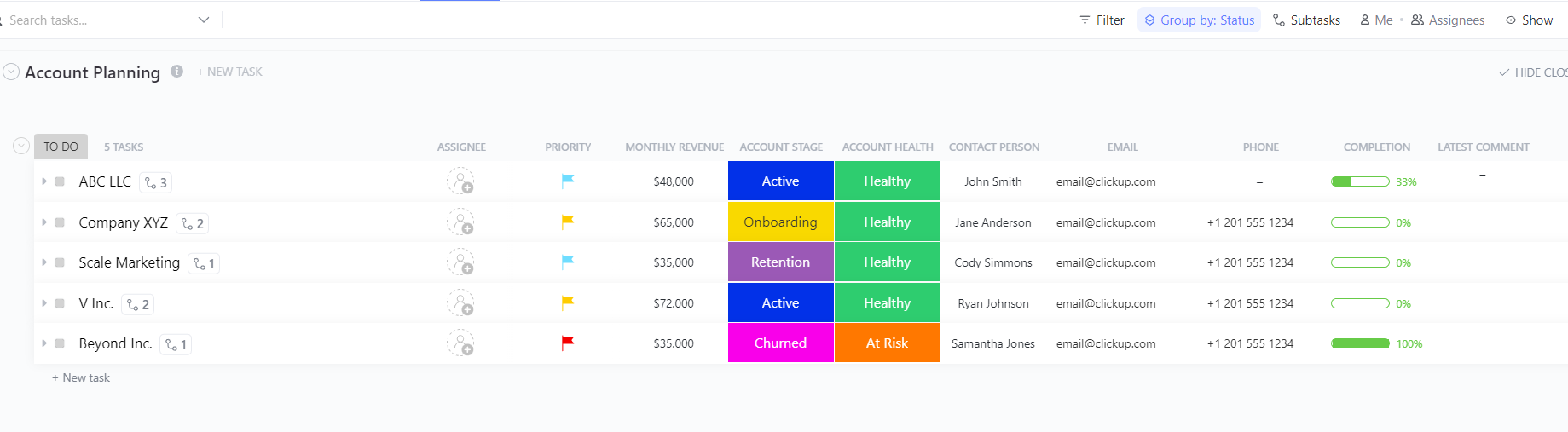Expand the Beyond Inc. task row
Viewport: 1568px width, 432px height.
click(44, 343)
